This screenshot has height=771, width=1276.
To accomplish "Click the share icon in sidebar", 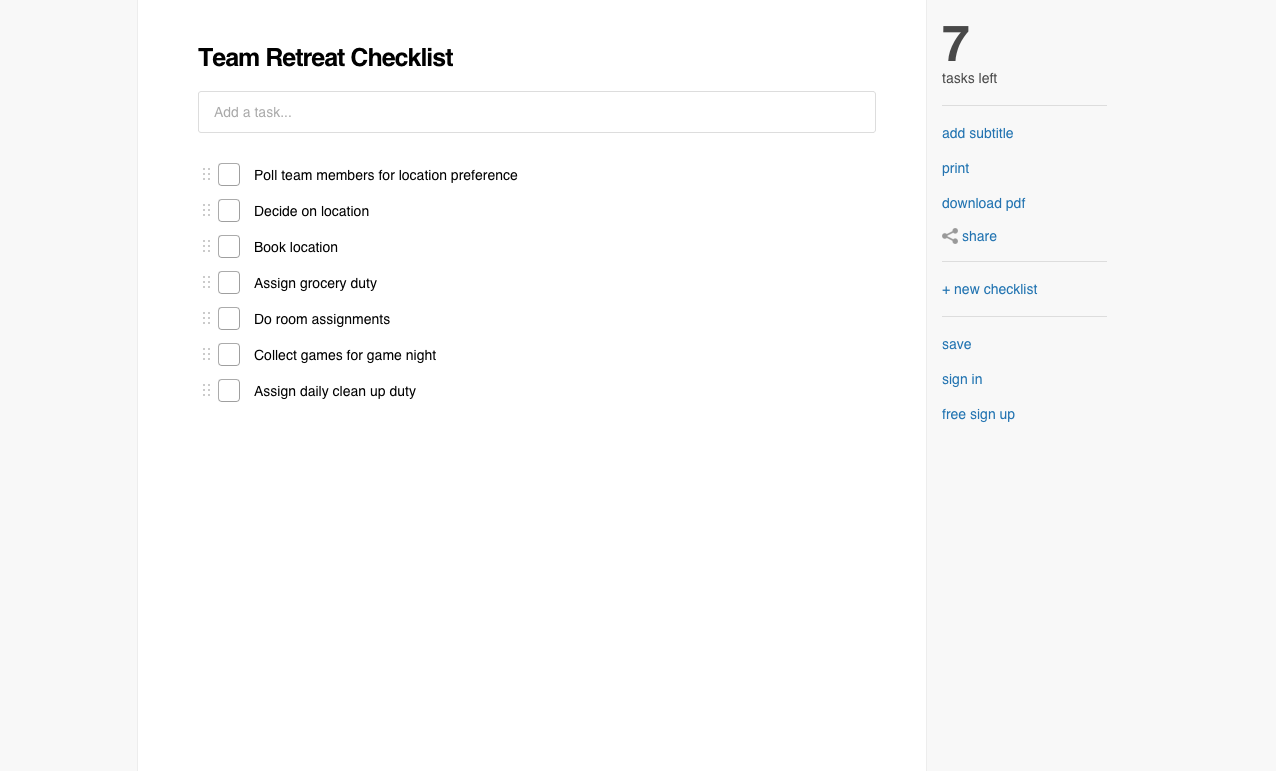I will (x=950, y=237).
